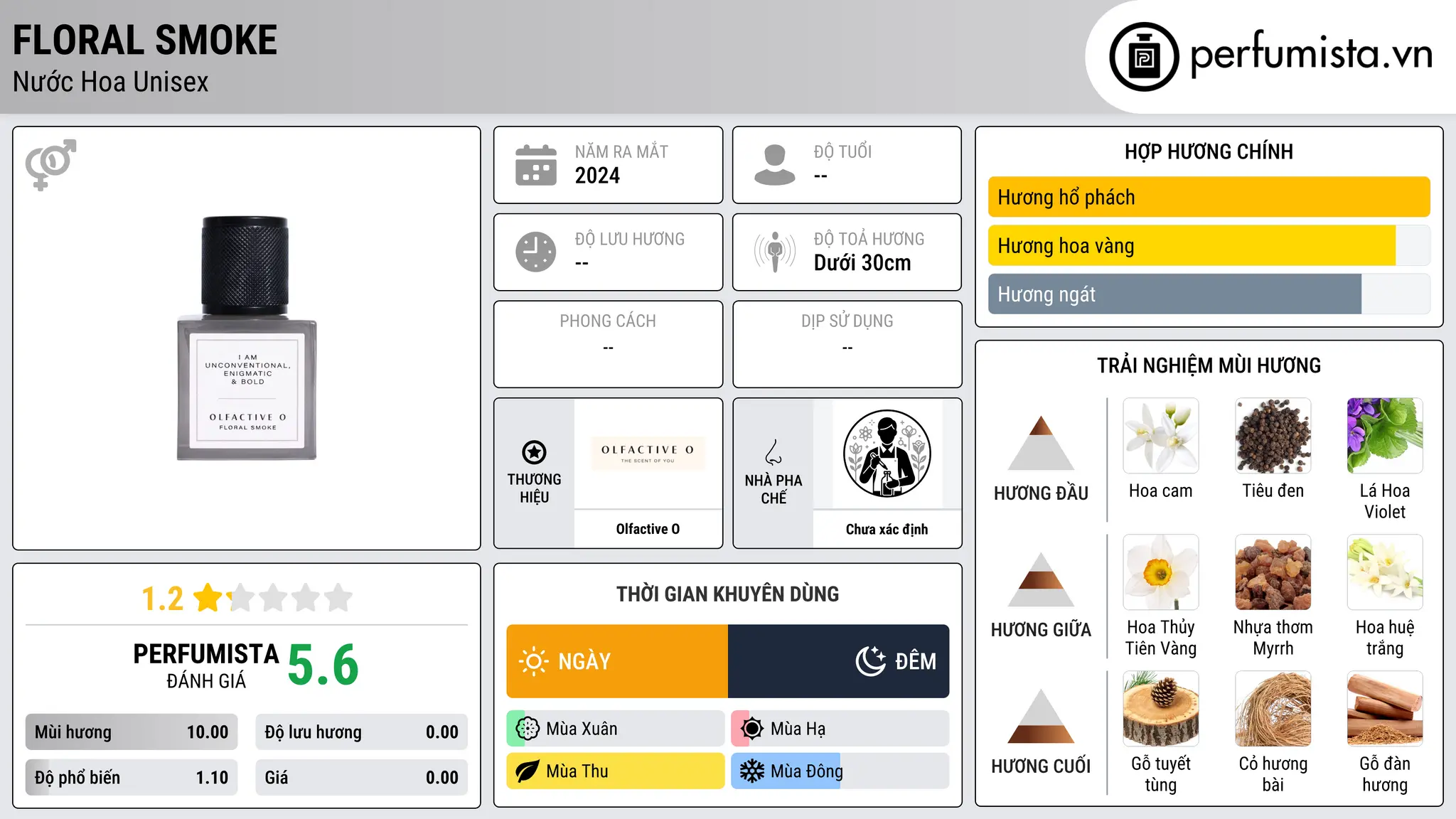Click the gold filled rating star
1456x819 pixels.
[208, 598]
